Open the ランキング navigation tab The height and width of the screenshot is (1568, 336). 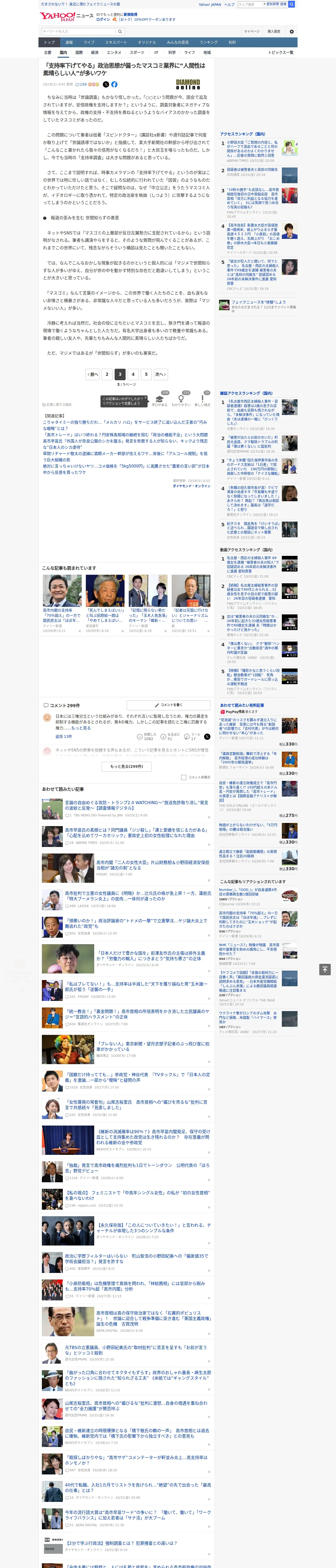pos(209,43)
